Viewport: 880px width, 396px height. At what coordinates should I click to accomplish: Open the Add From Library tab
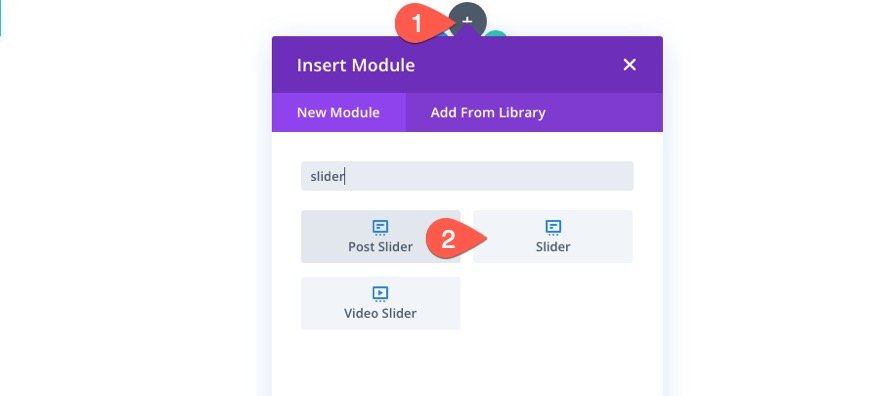coord(488,112)
